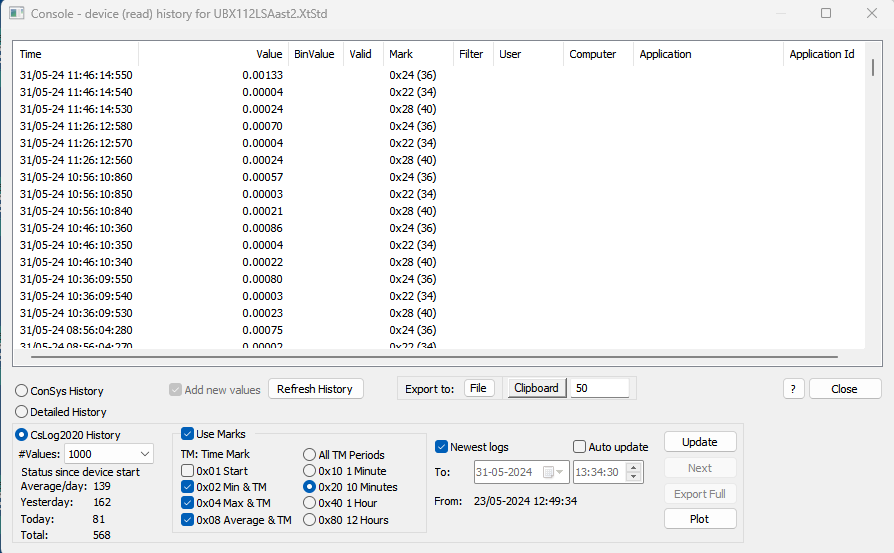The height and width of the screenshot is (553, 894).
Task: Enable the 0x01 Start checkbox
Action: pos(188,471)
